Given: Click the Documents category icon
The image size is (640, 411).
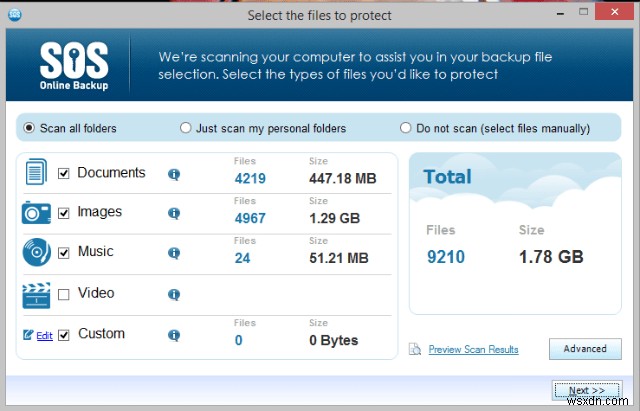Looking at the screenshot, I should 36,173.
